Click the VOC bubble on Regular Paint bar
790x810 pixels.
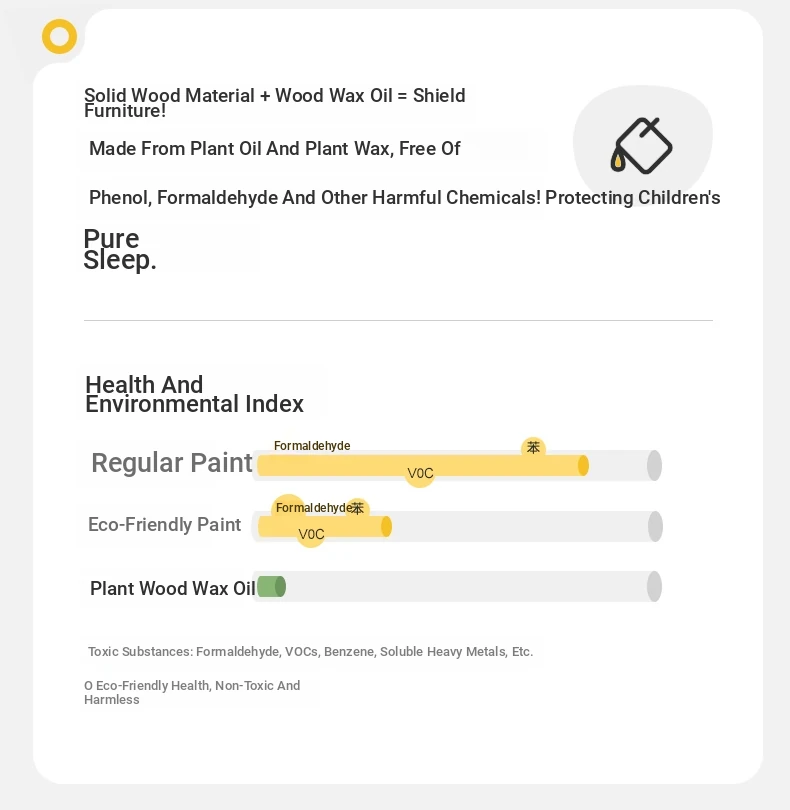coord(420,473)
